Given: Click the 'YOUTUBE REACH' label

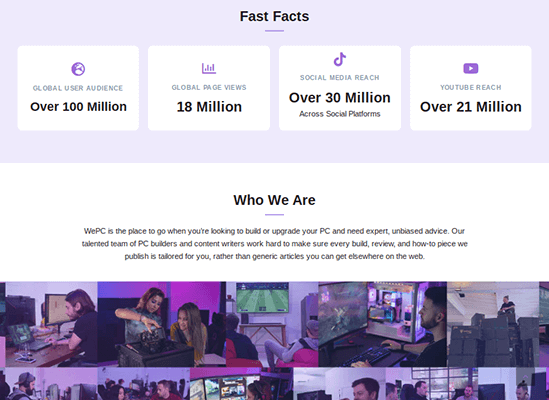Looking at the screenshot, I should pyautogui.click(x=471, y=88).
